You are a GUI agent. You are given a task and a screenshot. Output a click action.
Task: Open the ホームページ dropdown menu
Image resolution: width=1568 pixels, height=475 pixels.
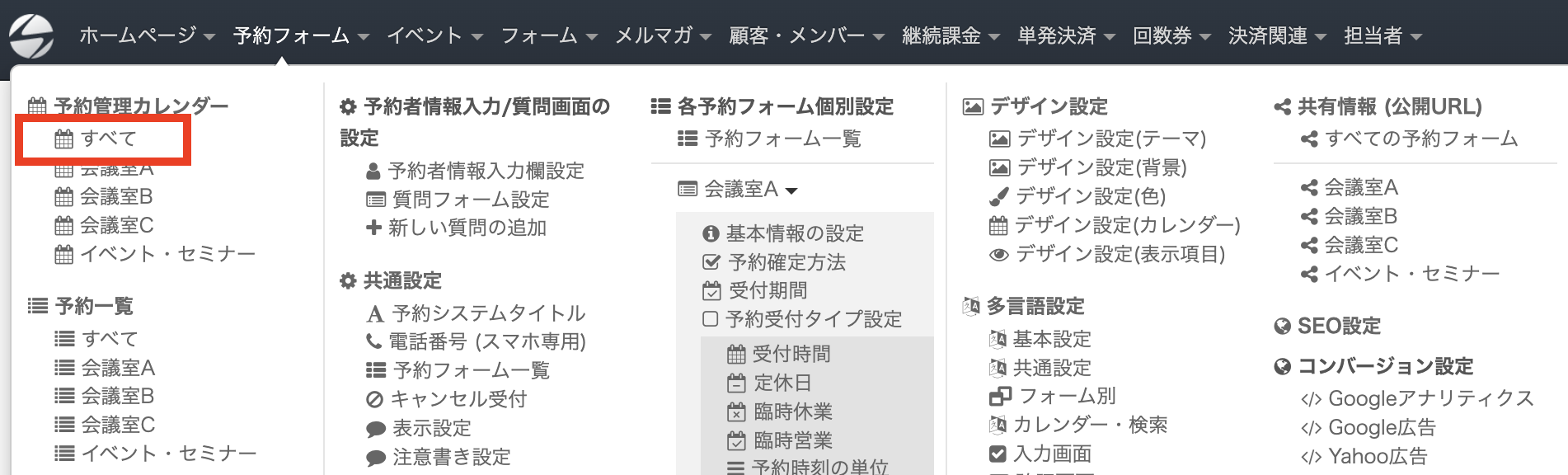[x=147, y=35]
